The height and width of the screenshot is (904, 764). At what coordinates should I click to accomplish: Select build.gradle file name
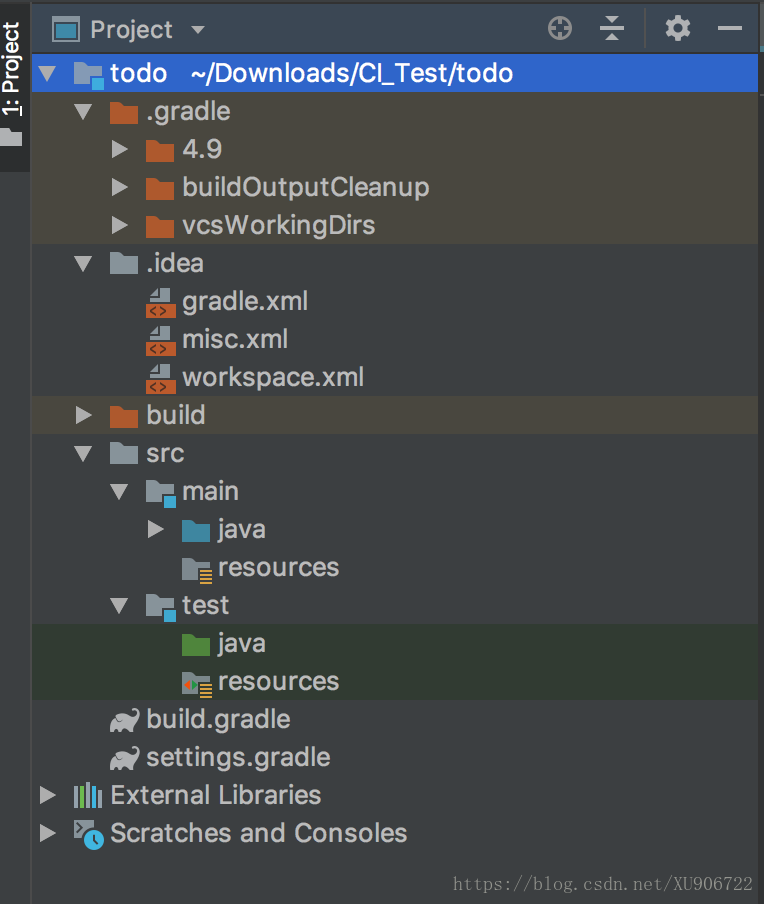point(218,720)
